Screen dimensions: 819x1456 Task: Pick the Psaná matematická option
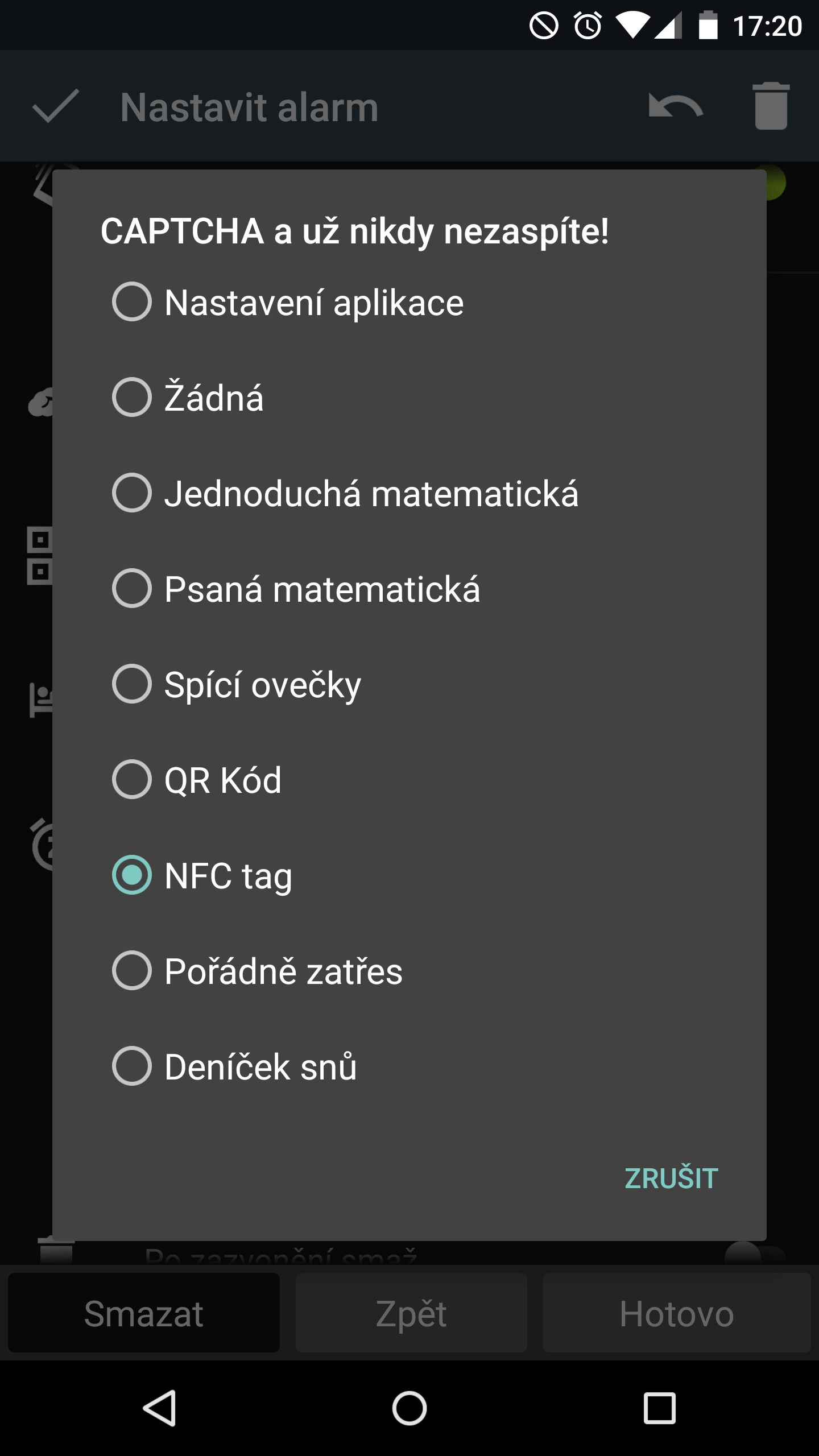132,588
